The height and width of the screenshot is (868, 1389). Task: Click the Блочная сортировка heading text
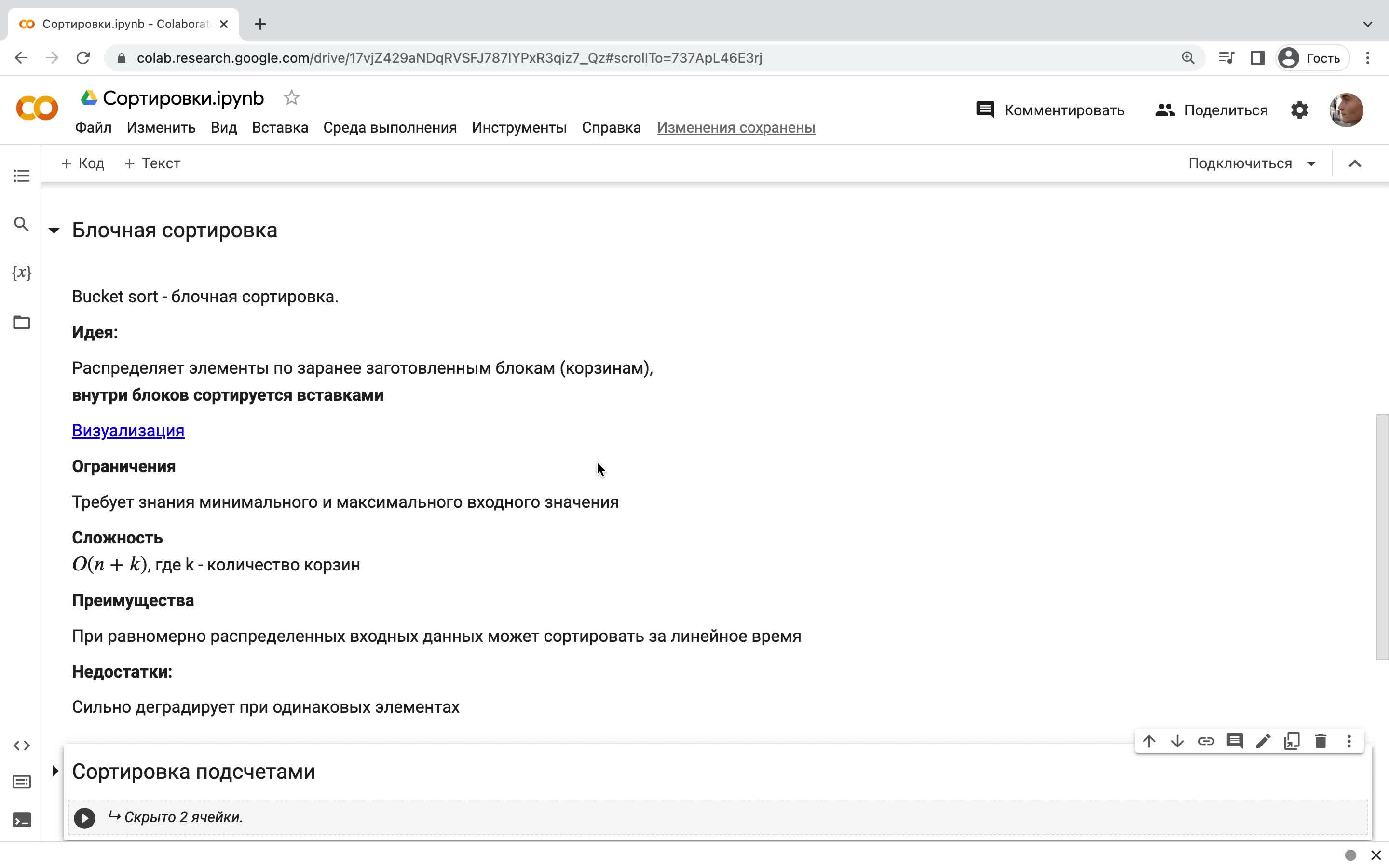175,230
